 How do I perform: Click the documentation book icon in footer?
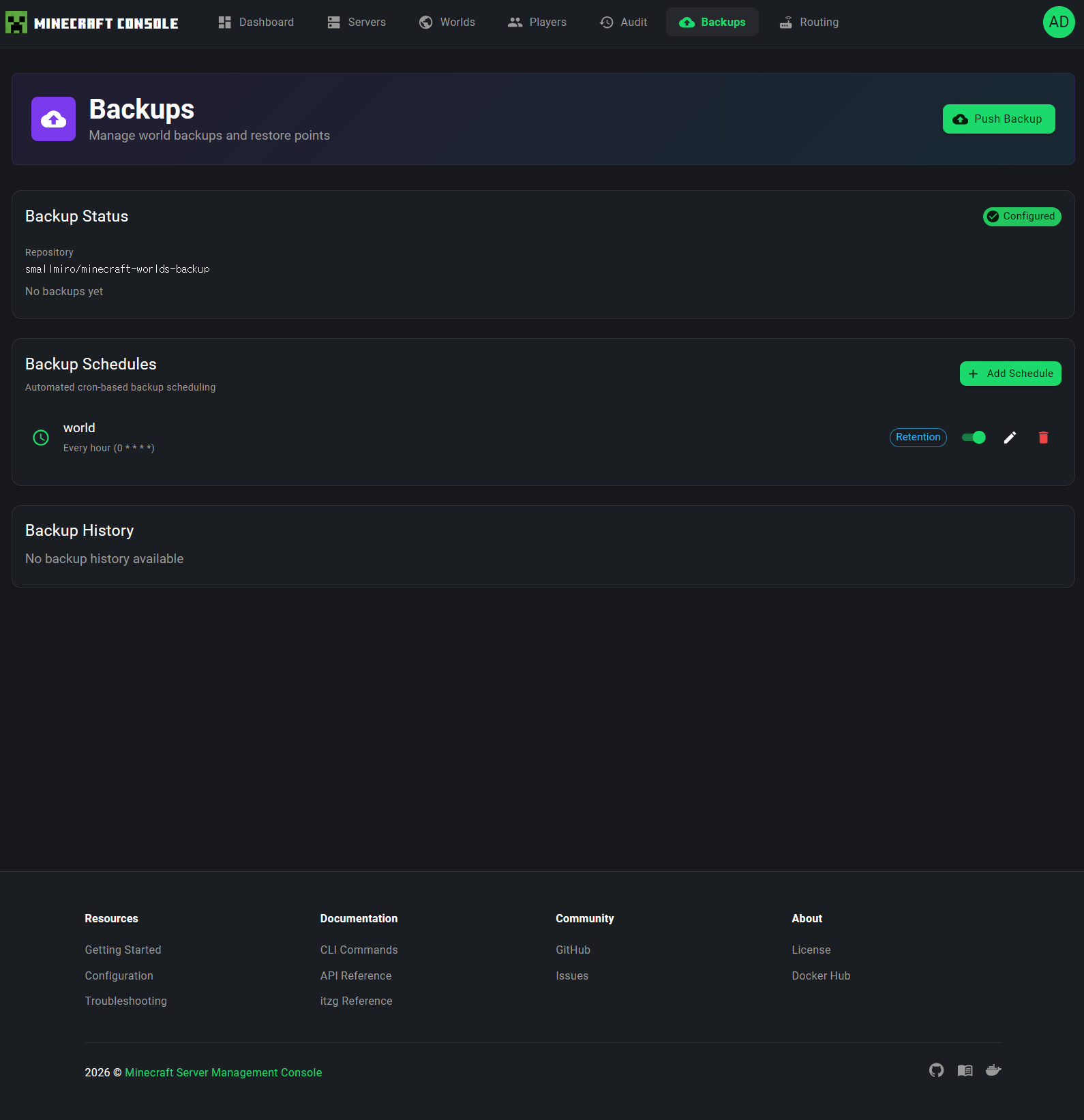965,1070
